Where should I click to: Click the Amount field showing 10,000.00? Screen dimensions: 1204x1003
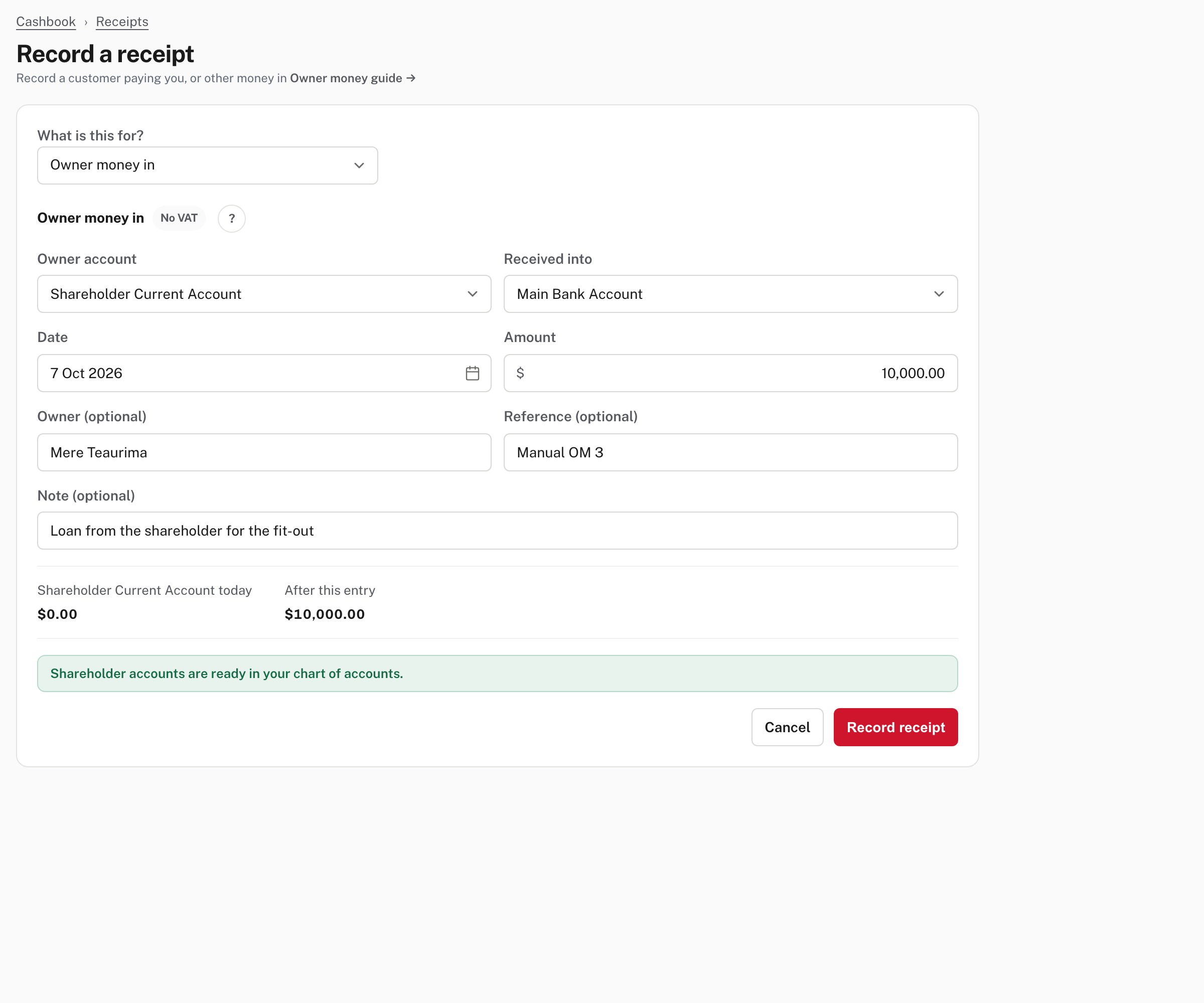730,373
